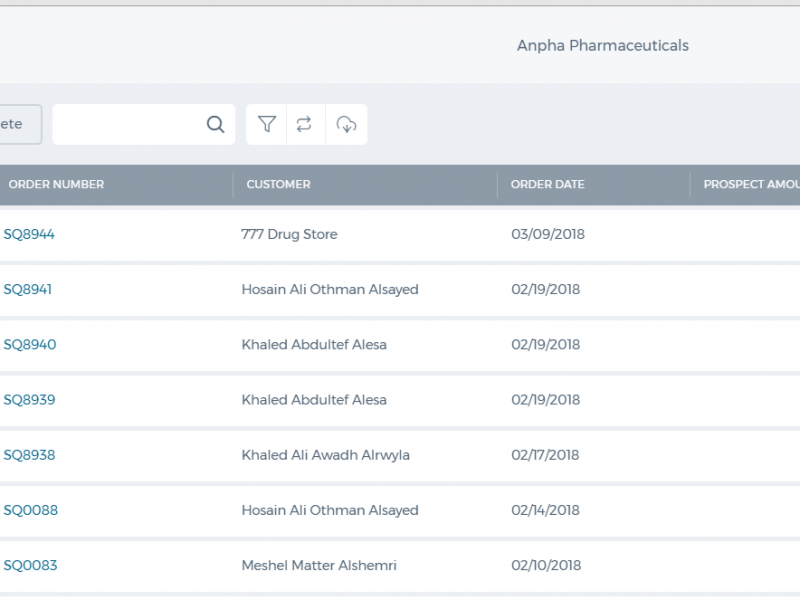Open the filter funnel icon
The image size is (800, 600).
267,124
